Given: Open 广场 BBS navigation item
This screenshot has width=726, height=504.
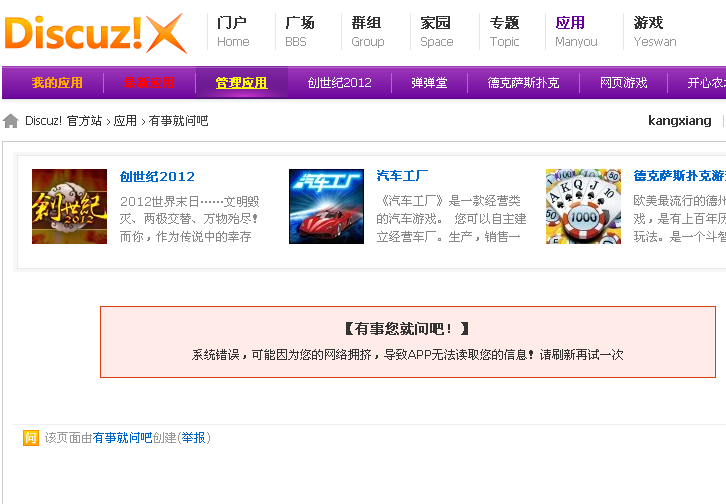Looking at the screenshot, I should click(300, 31).
